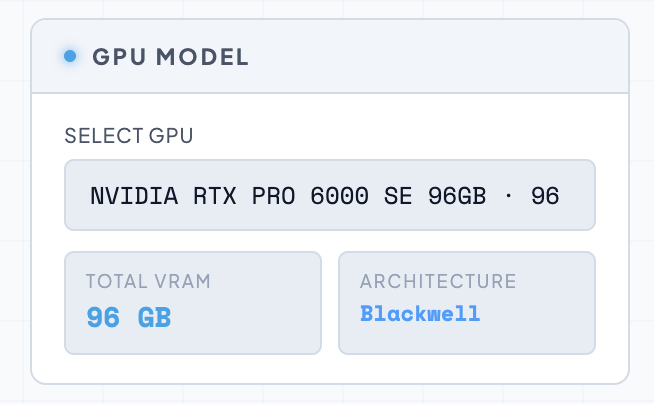Click the word MODEL in panel header
The height and width of the screenshot is (404, 654).
(x=209, y=57)
